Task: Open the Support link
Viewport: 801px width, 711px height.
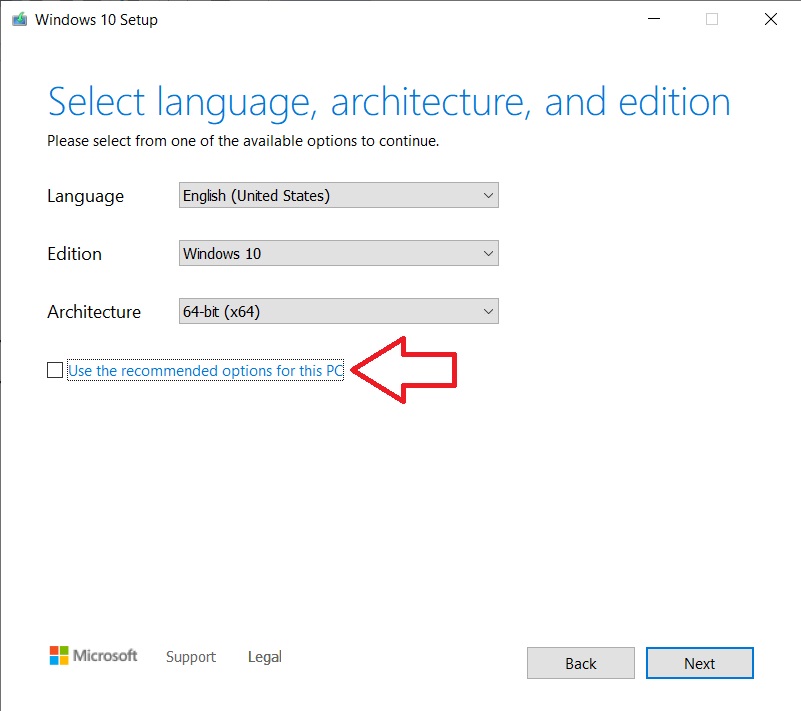Action: [190, 657]
